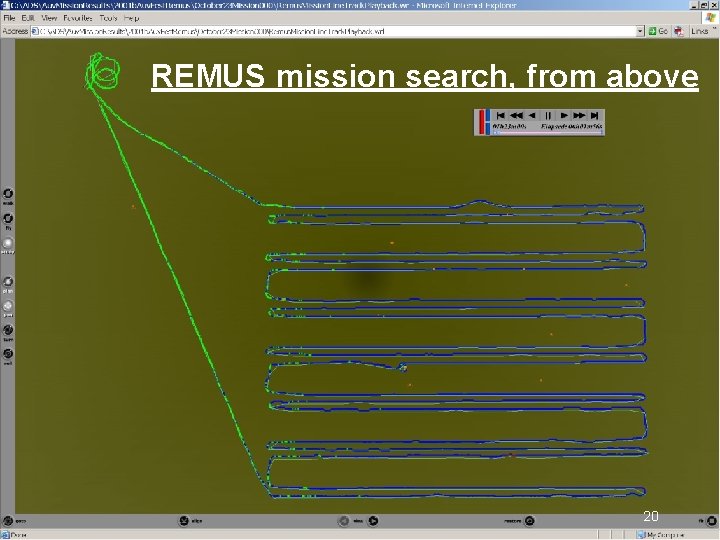Click the goto icon in bottom bar
This screenshot has height=540, width=720.
coord(8,521)
